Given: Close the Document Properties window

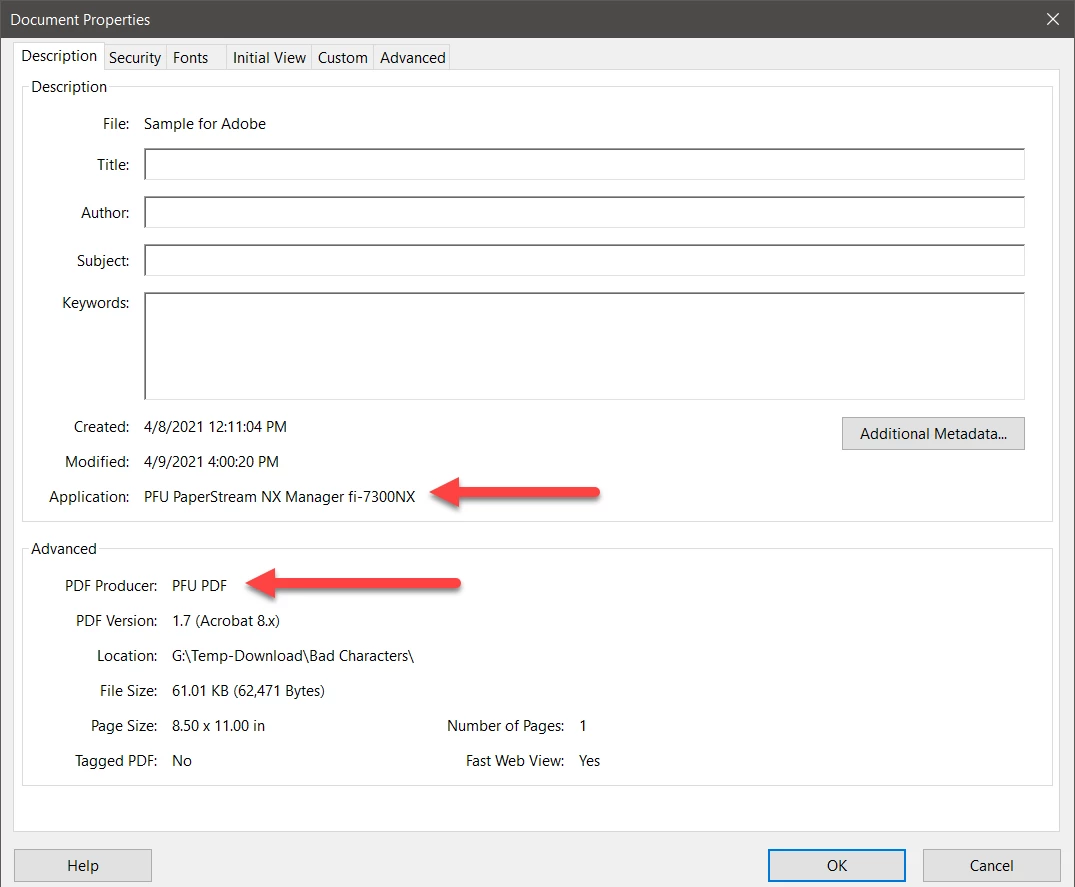Looking at the screenshot, I should coord(1053,19).
